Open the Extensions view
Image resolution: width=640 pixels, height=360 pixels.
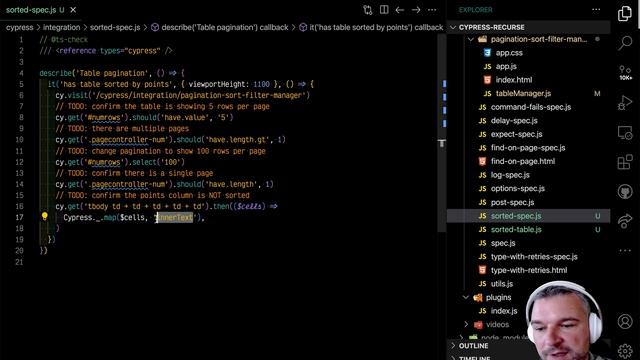[625, 162]
